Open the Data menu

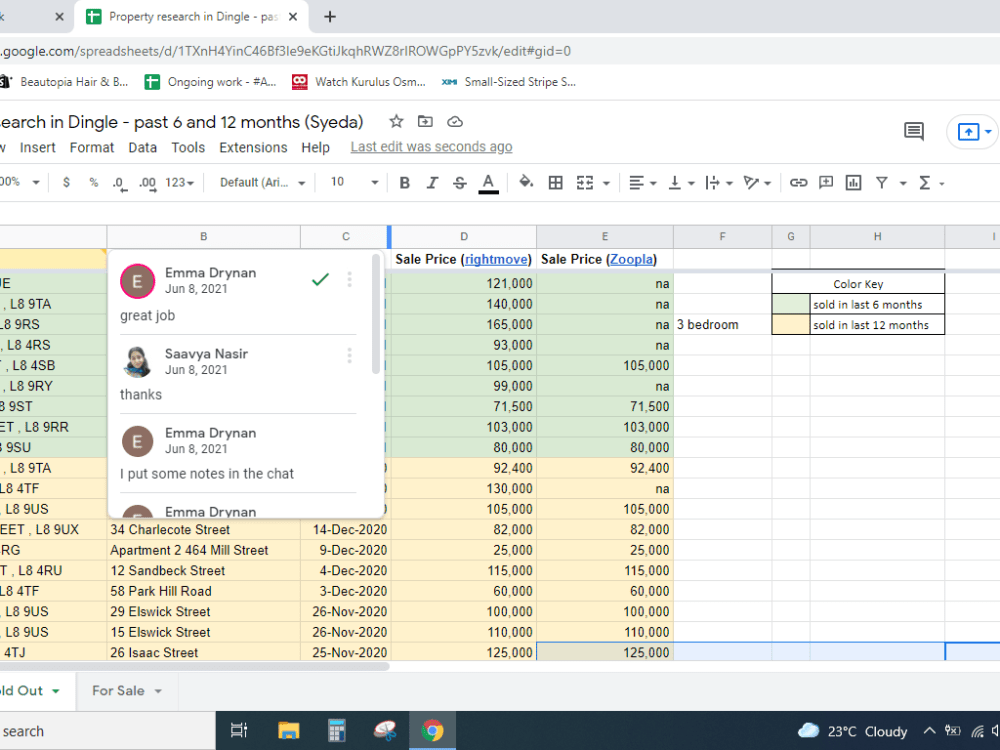pos(142,147)
